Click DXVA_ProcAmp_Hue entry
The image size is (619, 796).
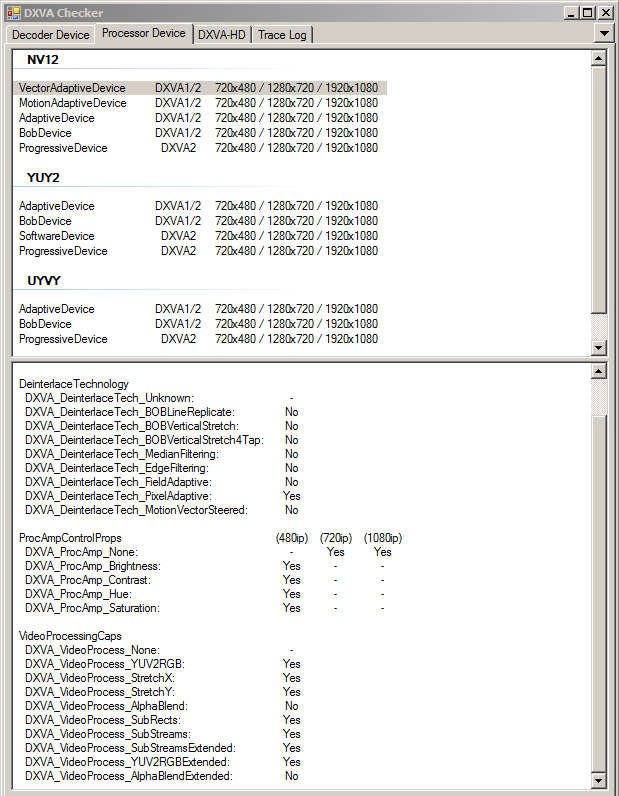point(78,594)
